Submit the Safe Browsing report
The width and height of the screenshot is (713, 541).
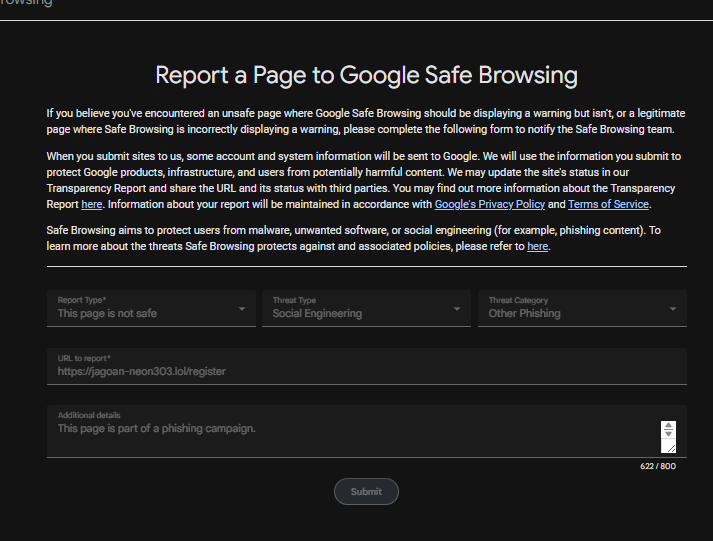coord(366,491)
